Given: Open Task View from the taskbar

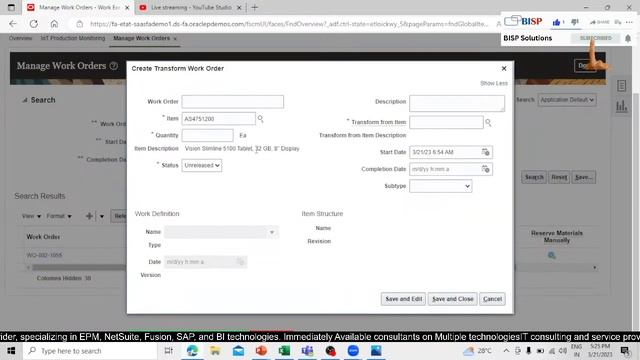Looking at the screenshot, I should point(169,351).
